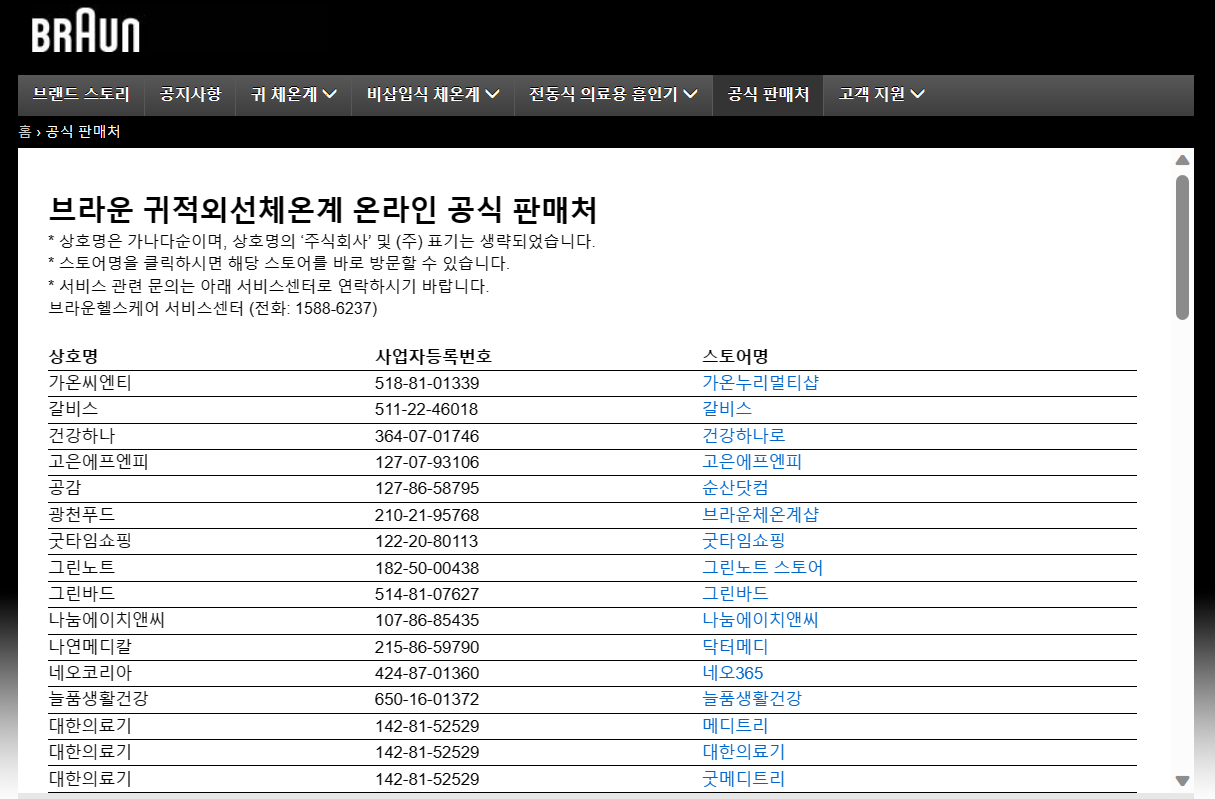
Task: Open the 고은에프엔피 store link
Action: coord(752,462)
